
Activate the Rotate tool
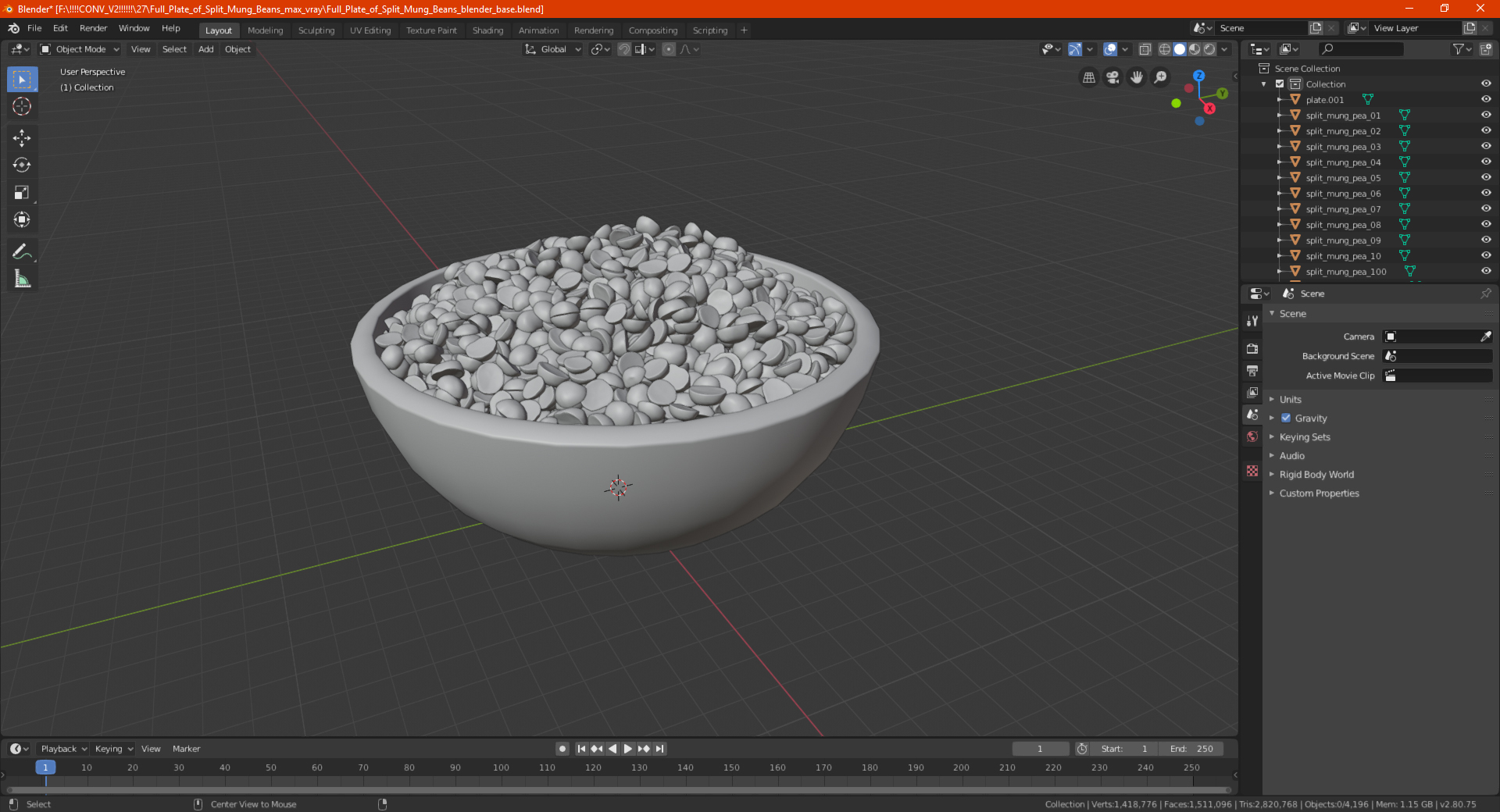pos(22,165)
